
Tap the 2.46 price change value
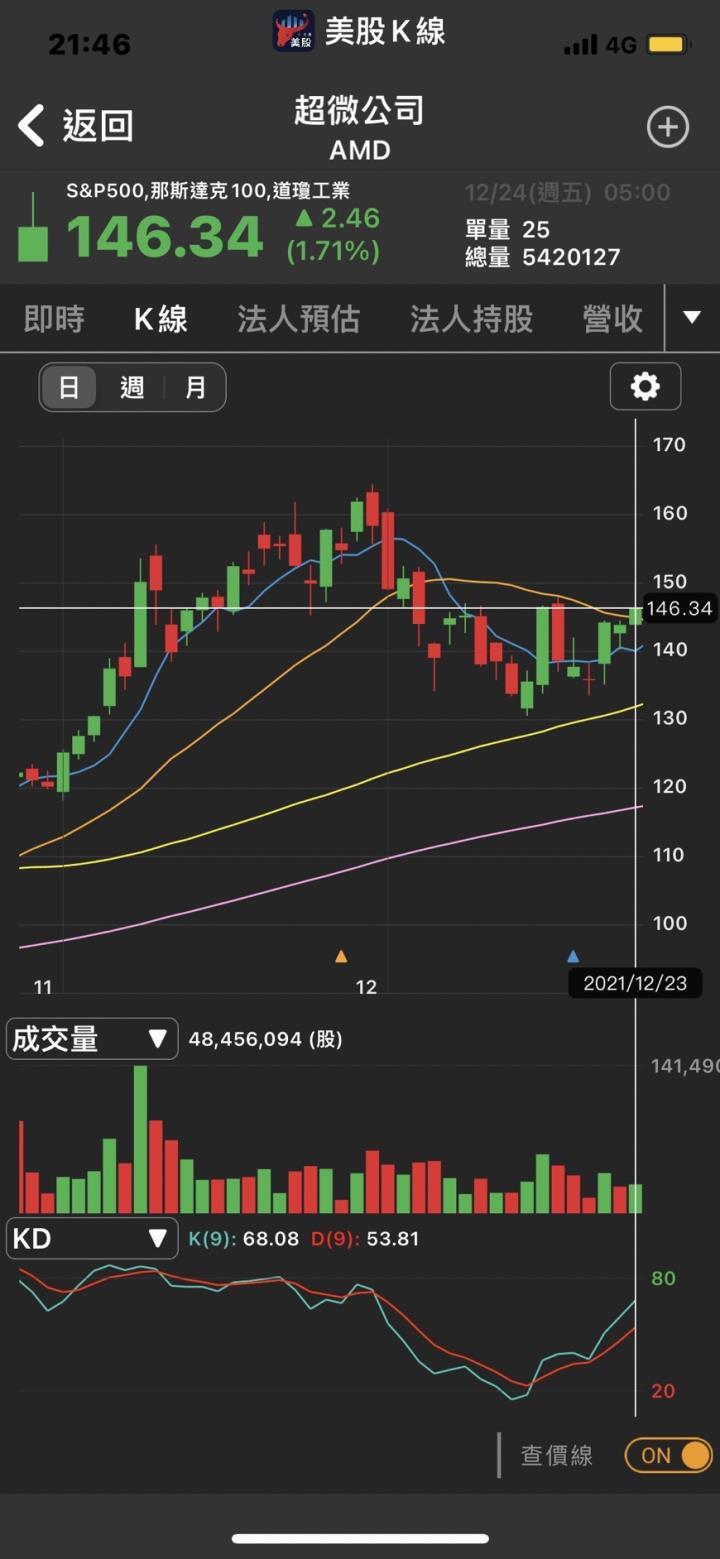point(338,218)
